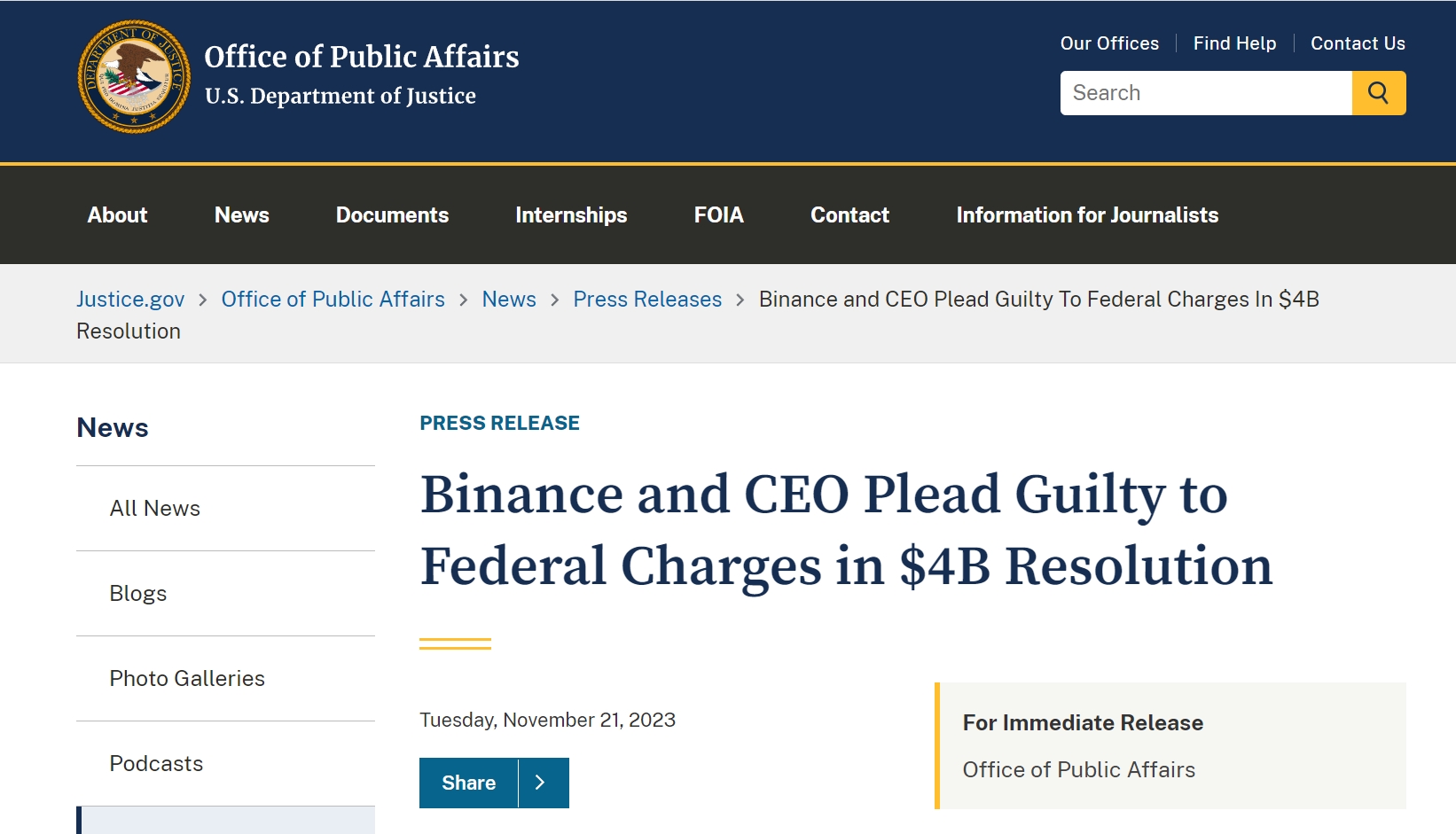
Task: Open Information for Journalists menu
Action: pos(1087,215)
